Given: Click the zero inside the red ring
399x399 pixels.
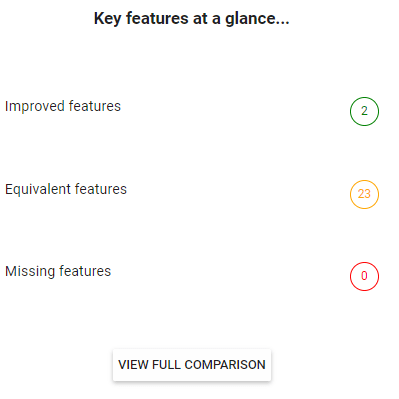Looking at the screenshot, I should [x=364, y=276].
